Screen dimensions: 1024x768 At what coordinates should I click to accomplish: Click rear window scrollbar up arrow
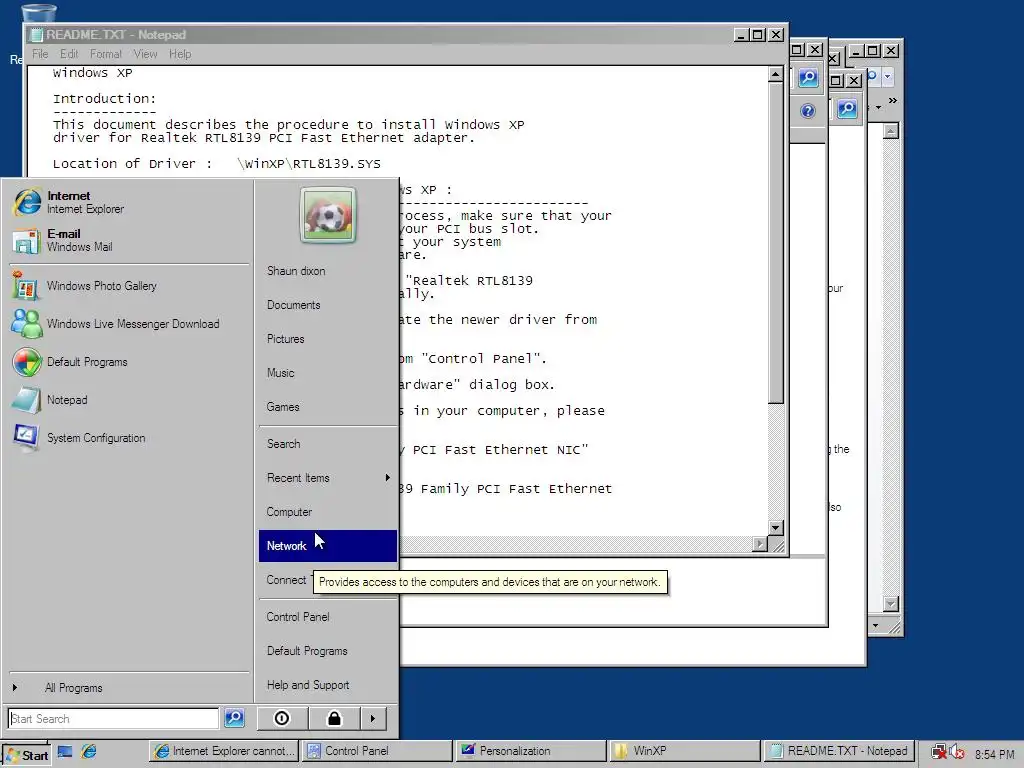(x=891, y=131)
